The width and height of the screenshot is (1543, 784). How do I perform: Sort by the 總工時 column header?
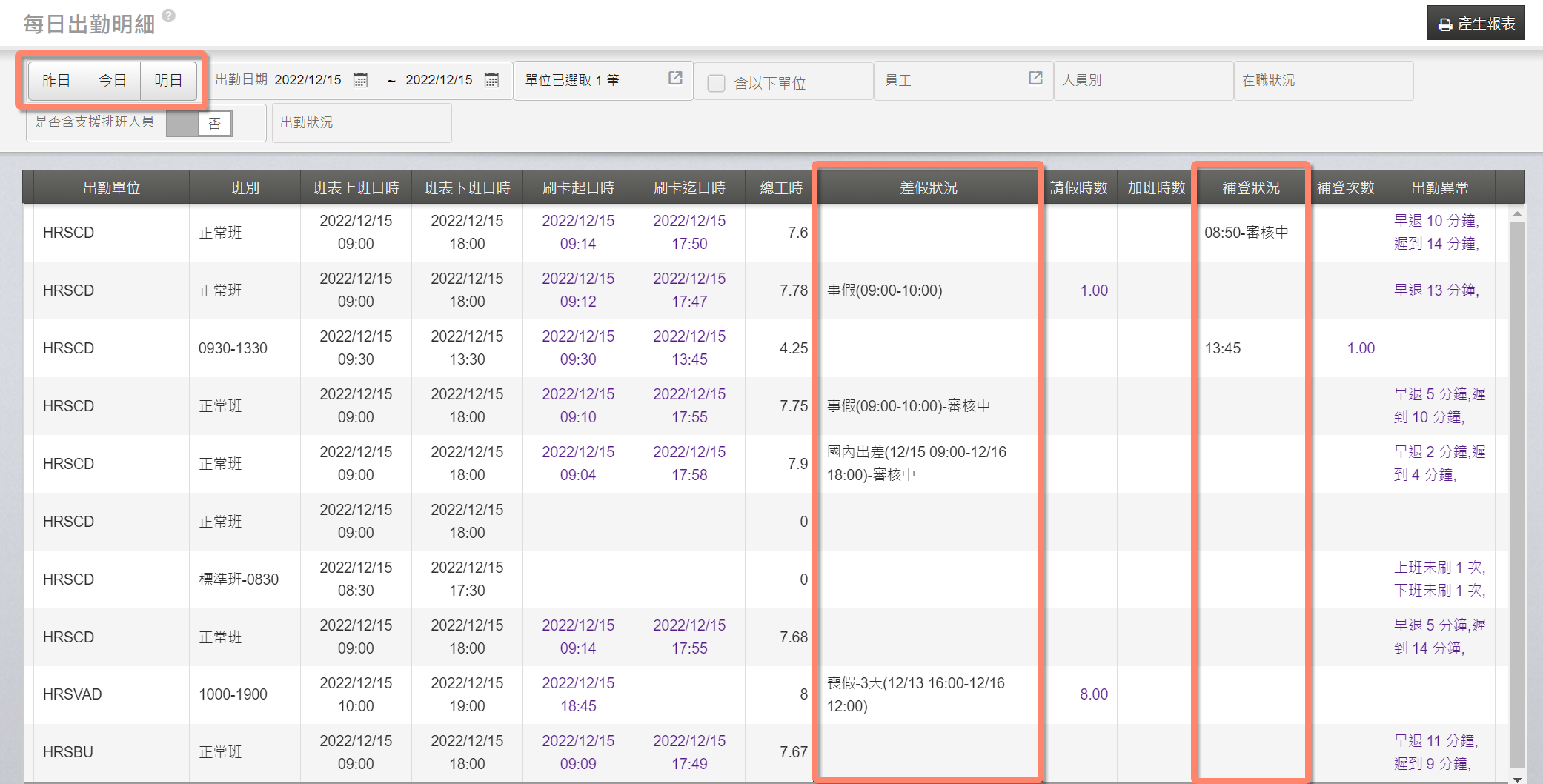pos(781,188)
